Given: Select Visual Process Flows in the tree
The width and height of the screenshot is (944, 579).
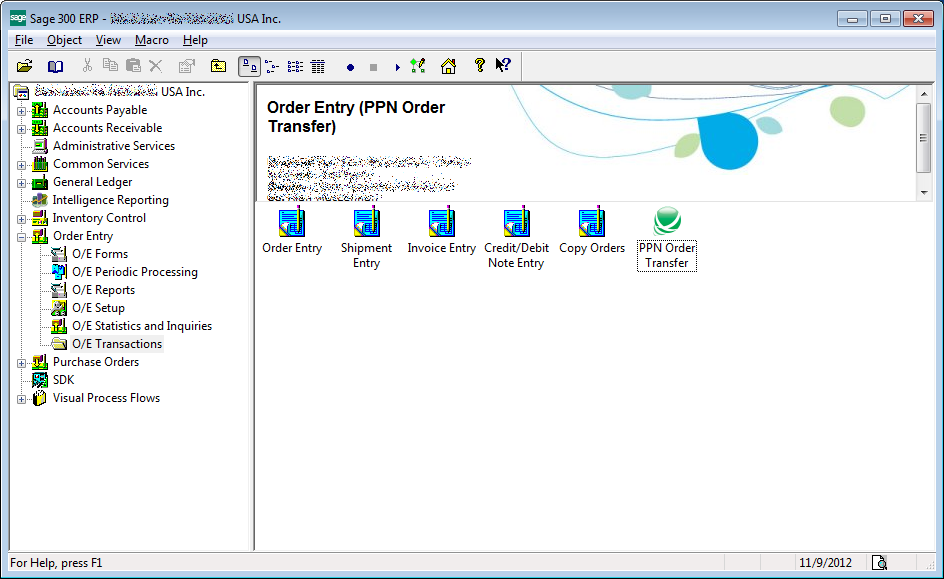Looking at the screenshot, I should pos(107,398).
